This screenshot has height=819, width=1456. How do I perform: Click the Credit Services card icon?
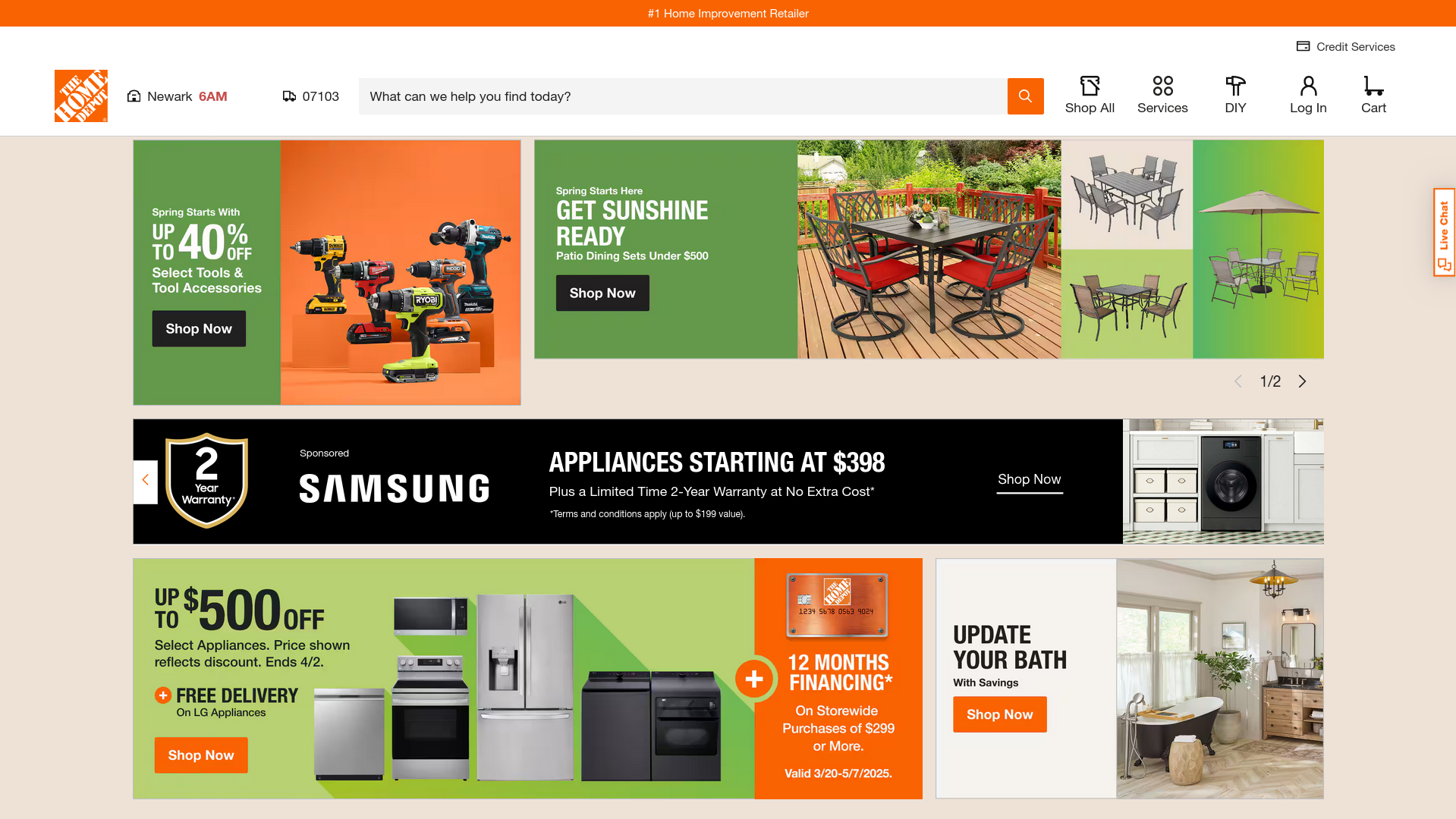1303,46
